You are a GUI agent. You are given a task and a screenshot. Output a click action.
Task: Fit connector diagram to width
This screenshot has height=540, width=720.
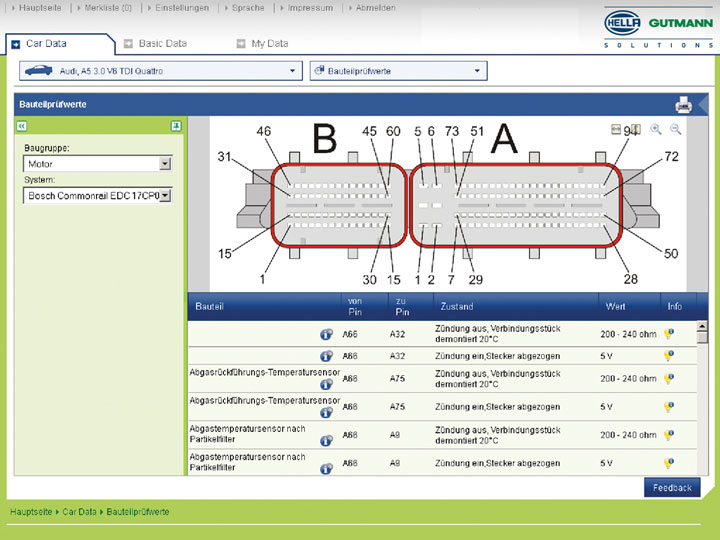[x=616, y=129]
